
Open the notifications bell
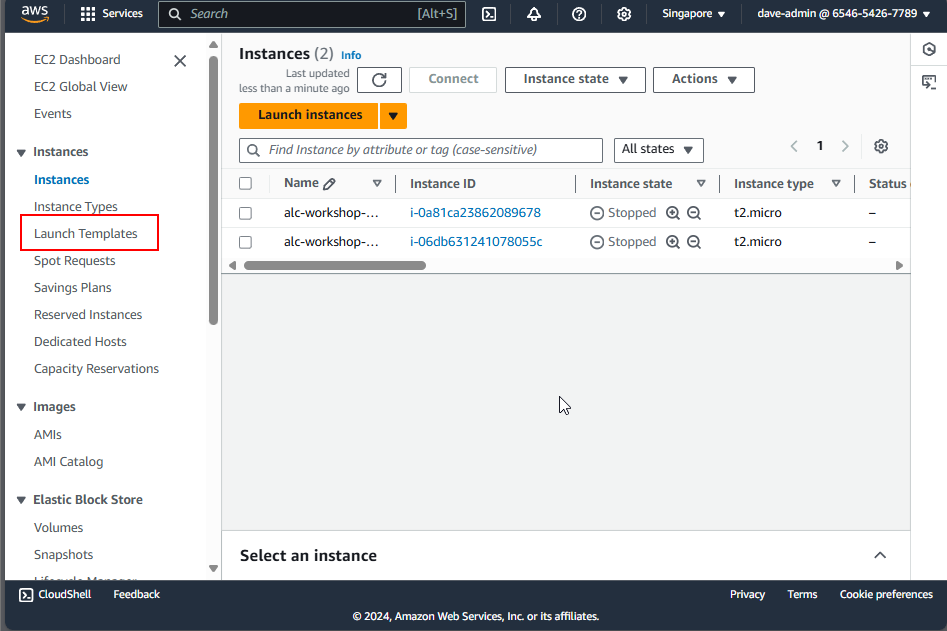click(x=534, y=14)
